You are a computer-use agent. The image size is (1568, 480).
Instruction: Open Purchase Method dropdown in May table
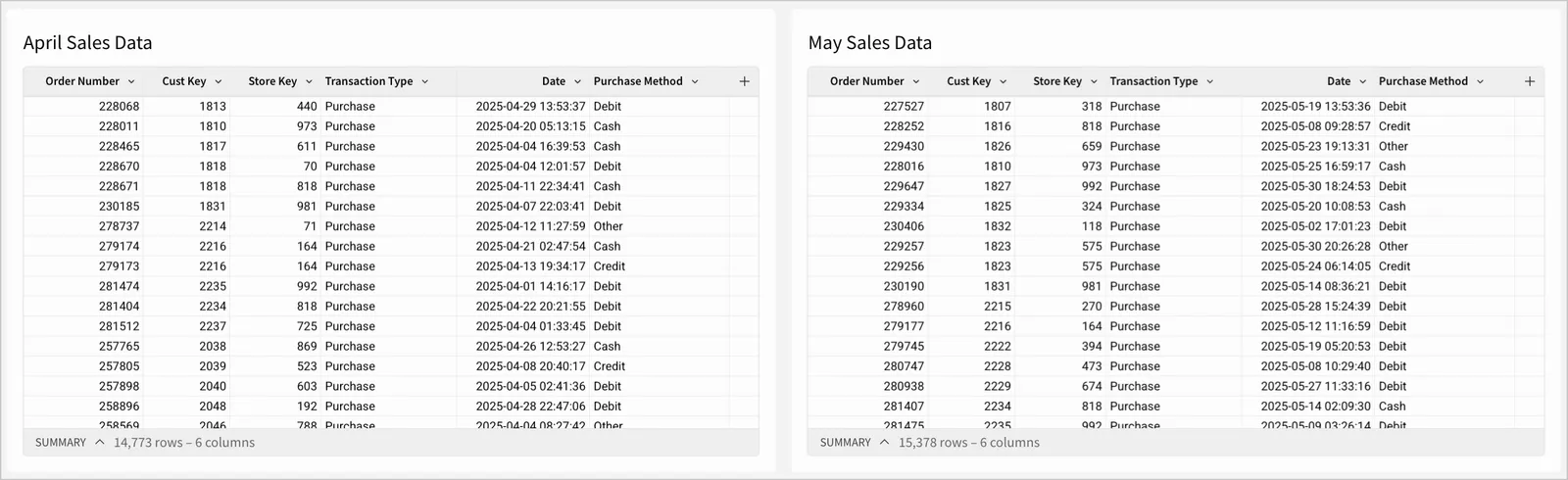(1480, 82)
